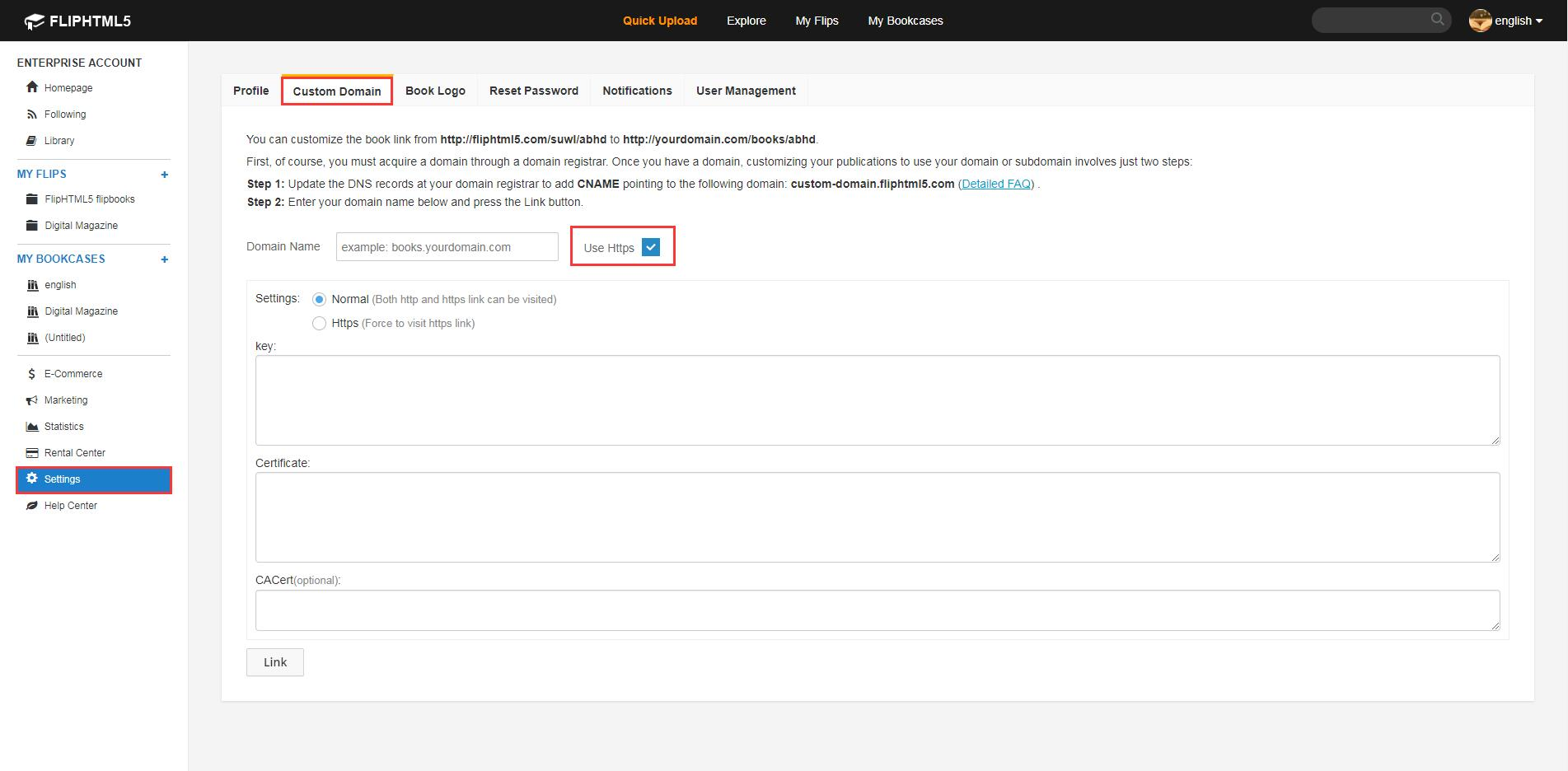Screen dimensions: 1568x771
Task: Add a new folder in My Flips
Action: coord(165,175)
